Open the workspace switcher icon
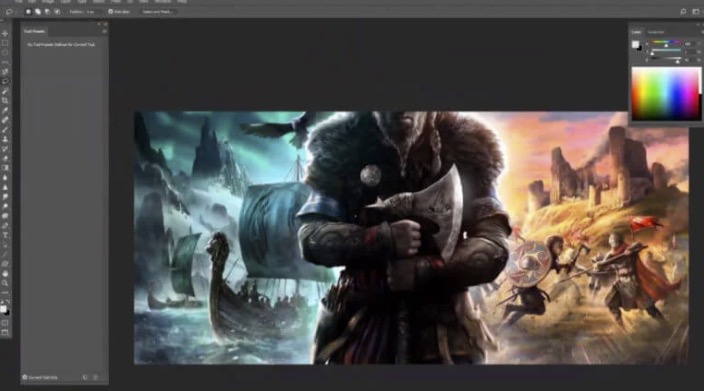The image size is (704, 391). 697,12
